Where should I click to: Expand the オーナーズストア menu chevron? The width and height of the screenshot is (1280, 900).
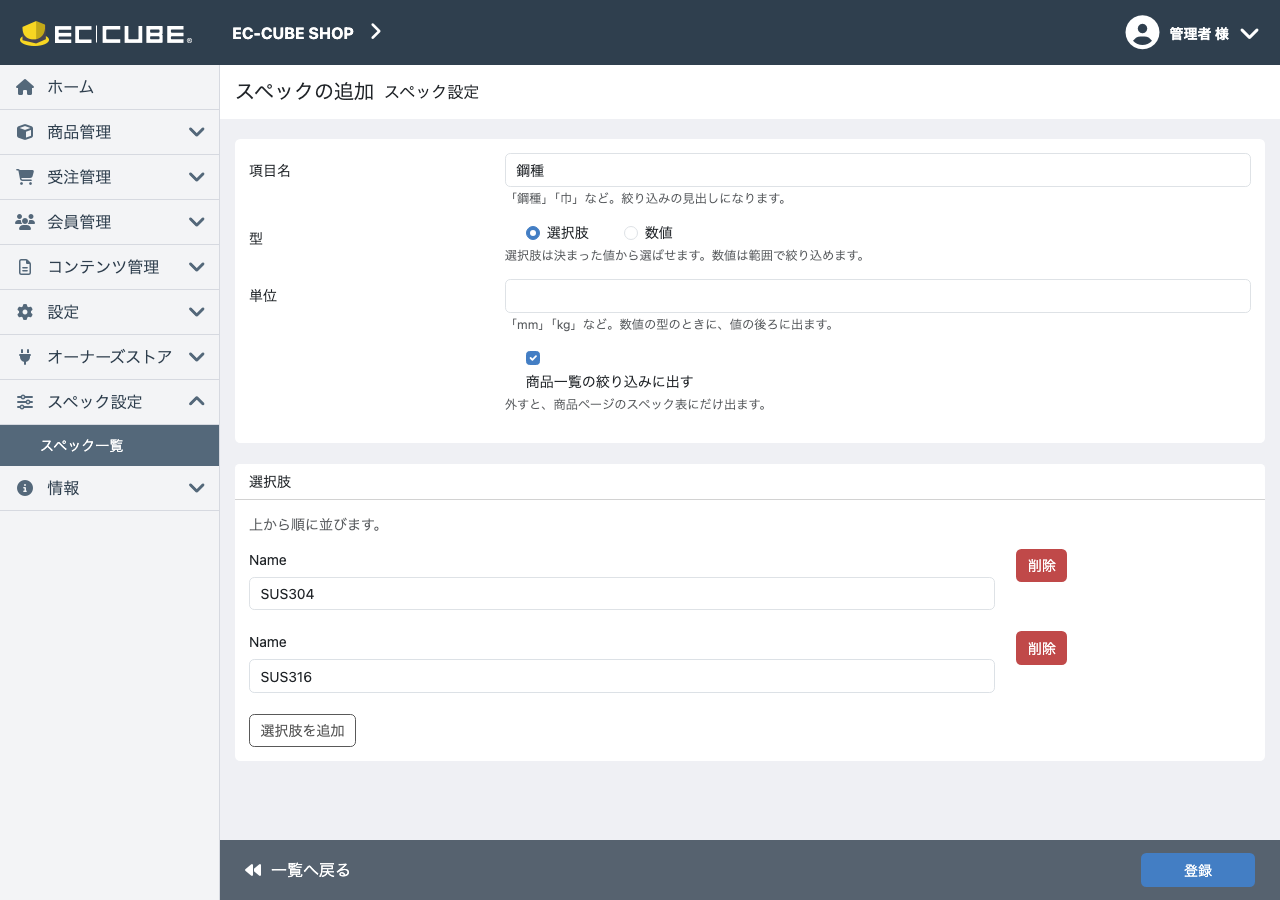point(197,357)
